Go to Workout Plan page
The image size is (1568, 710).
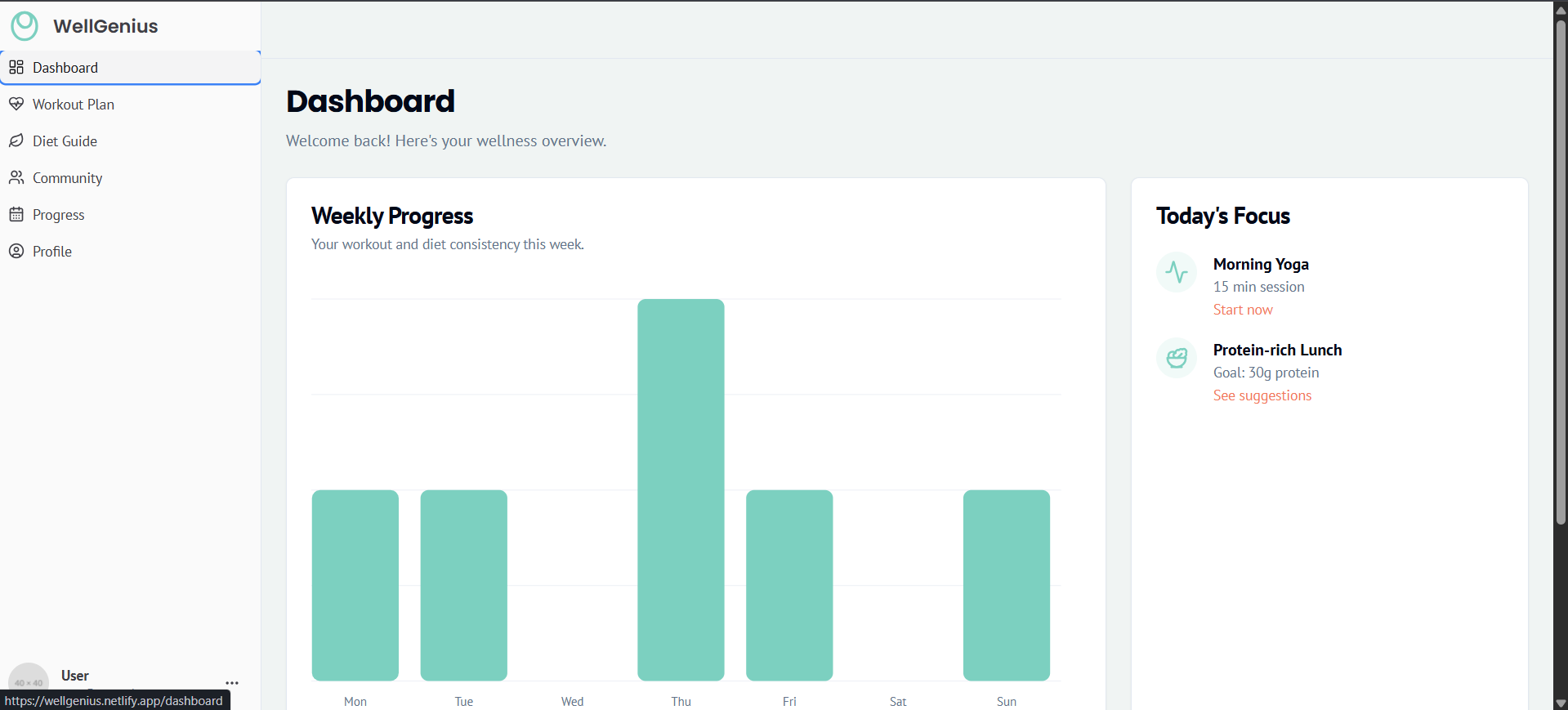(x=131, y=104)
